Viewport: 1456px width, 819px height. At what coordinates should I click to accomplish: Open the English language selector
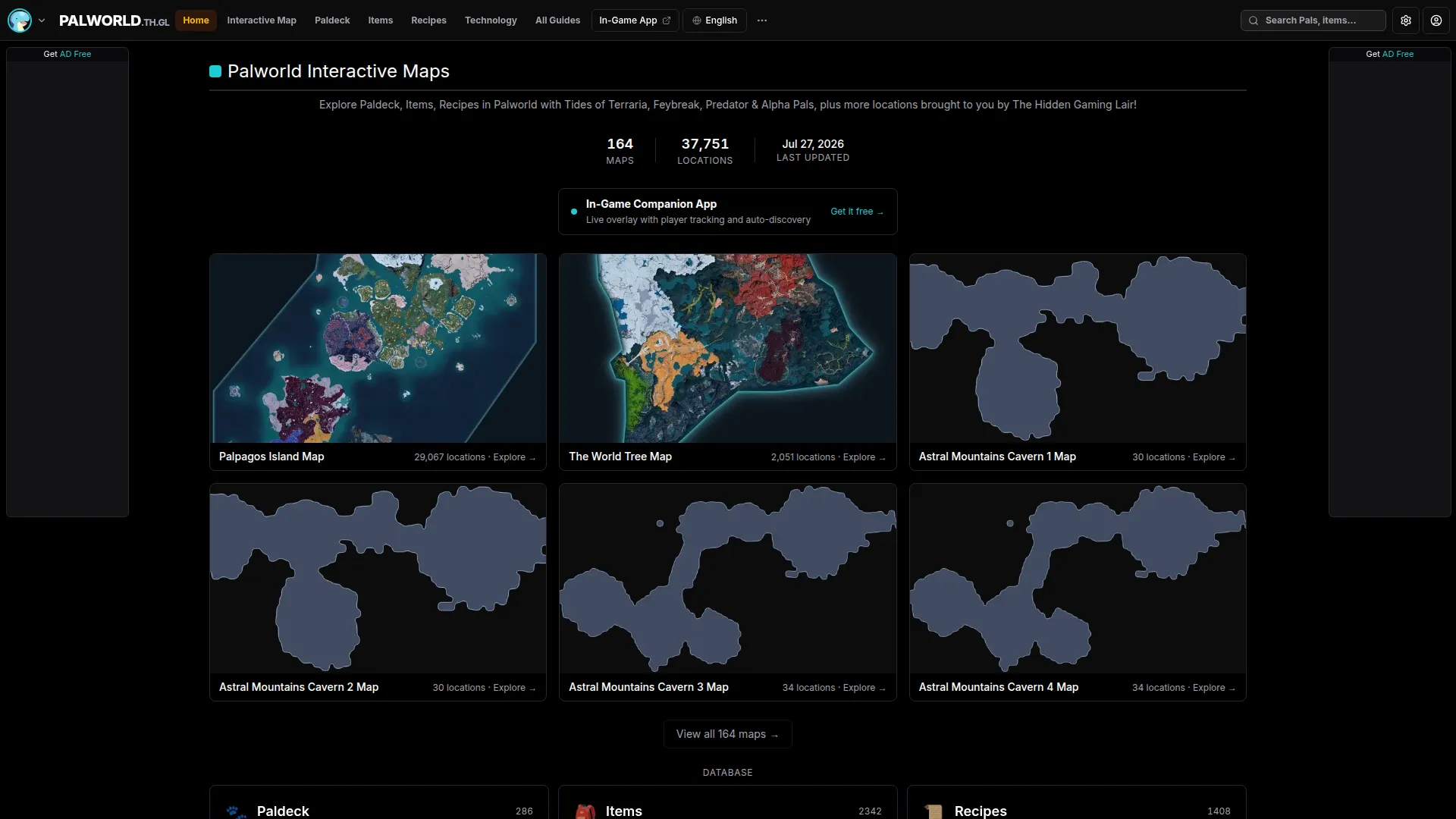pos(714,20)
